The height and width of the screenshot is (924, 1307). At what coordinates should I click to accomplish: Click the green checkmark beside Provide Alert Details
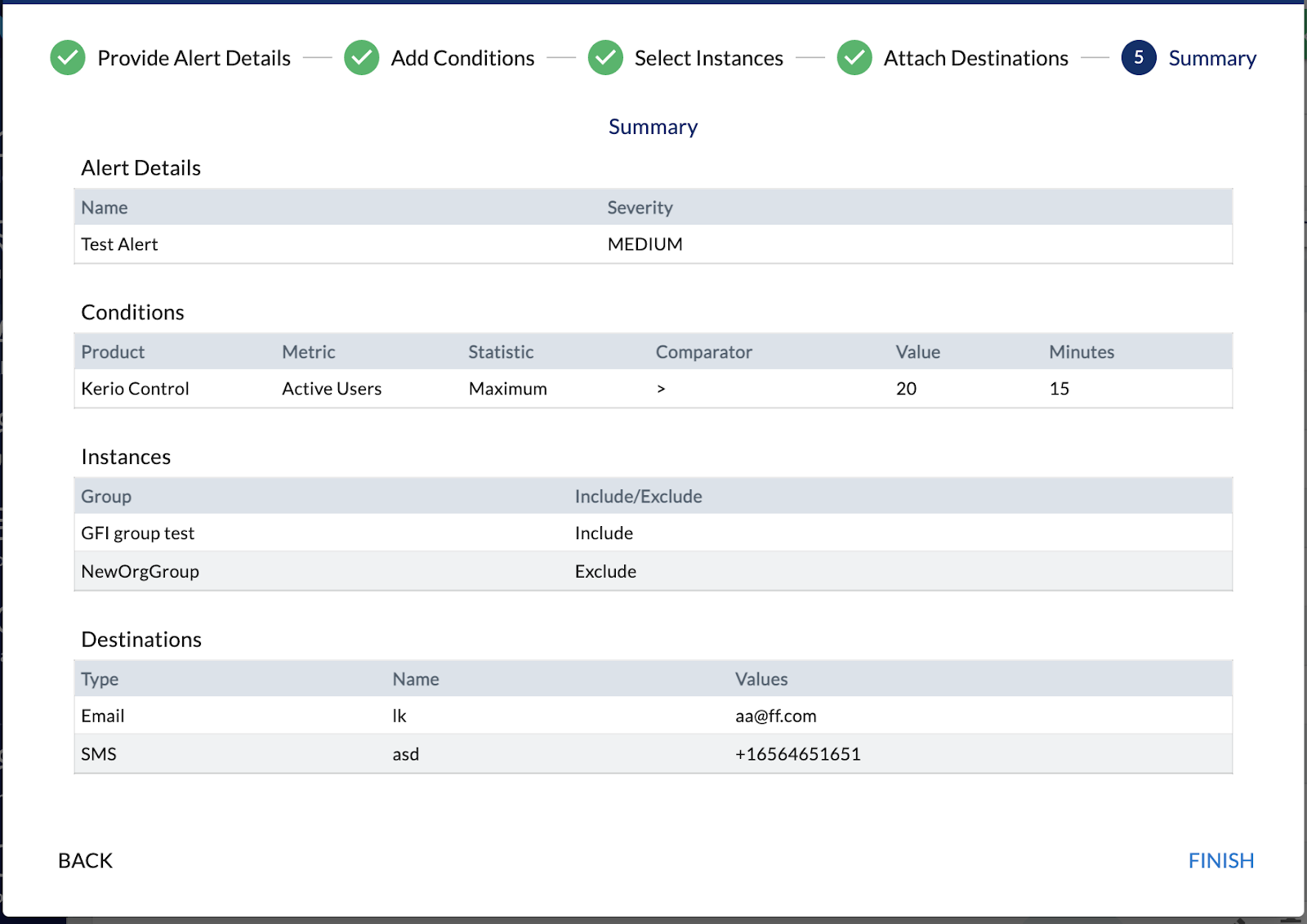tap(68, 58)
